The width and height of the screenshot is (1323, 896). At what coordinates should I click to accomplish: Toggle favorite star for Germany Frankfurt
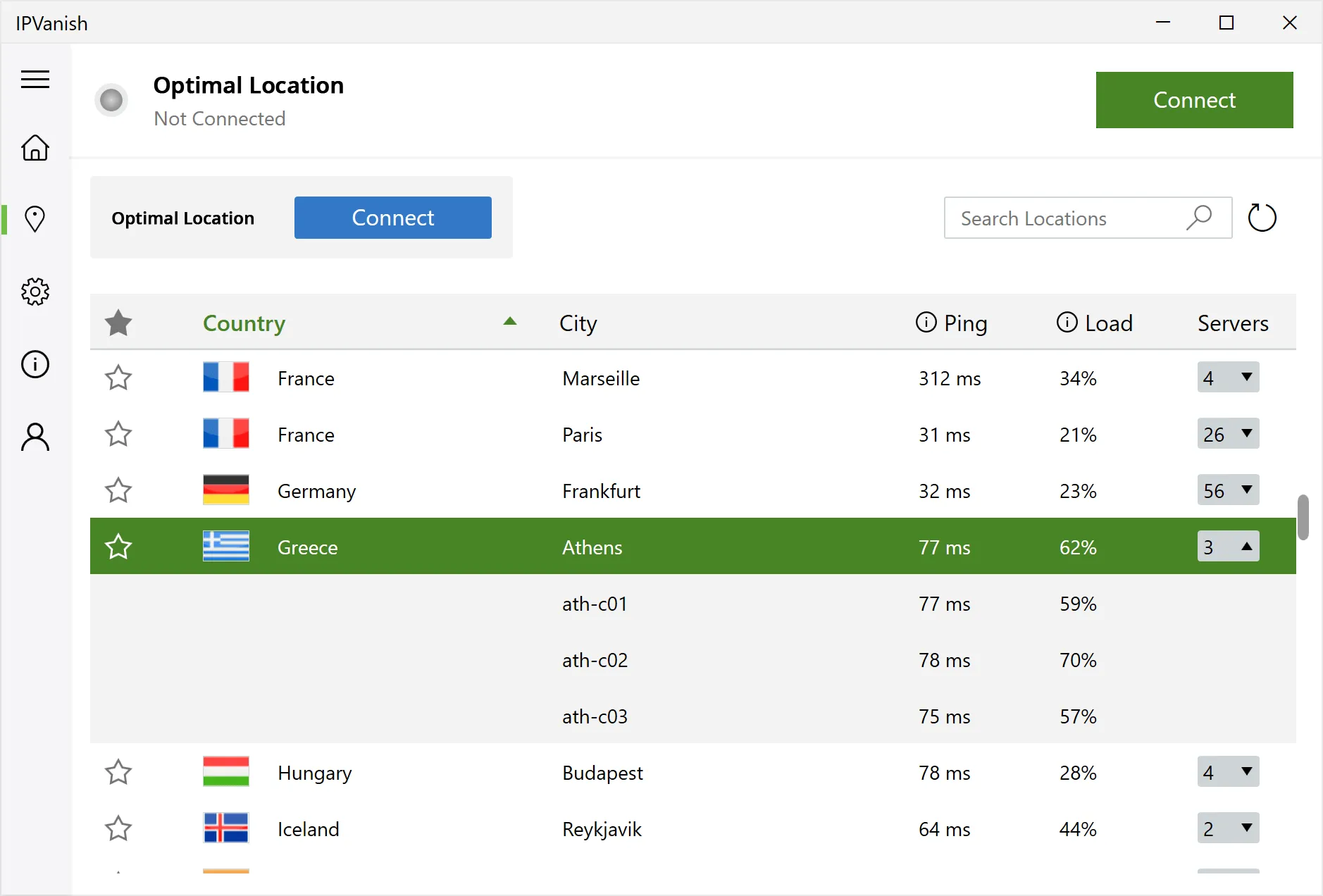click(x=118, y=491)
